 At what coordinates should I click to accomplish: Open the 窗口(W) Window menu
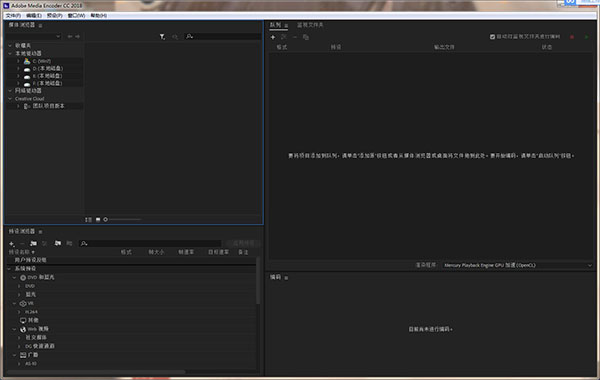[x=77, y=16]
